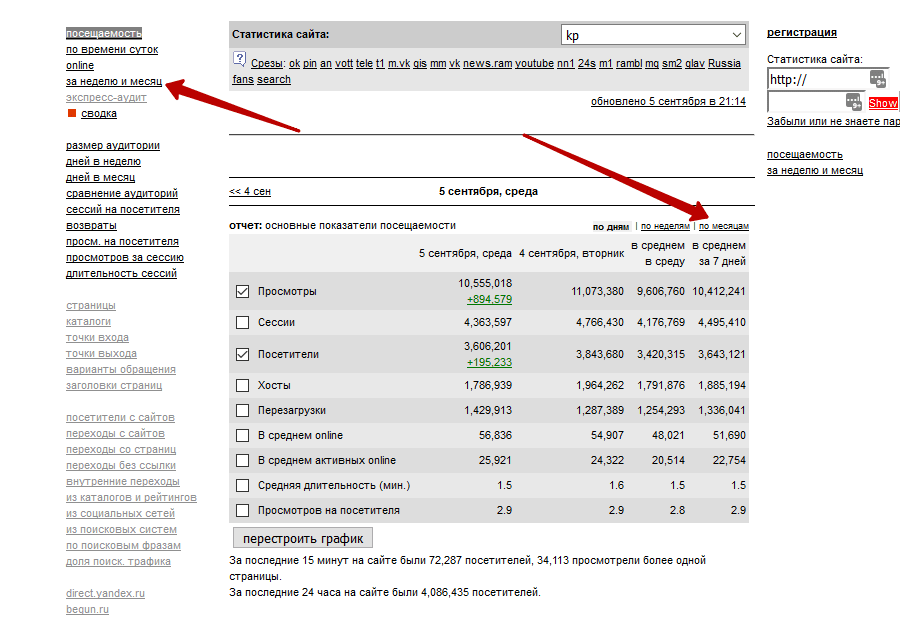Switch report view to по неделям
This screenshot has height=619, width=900.
click(665, 227)
